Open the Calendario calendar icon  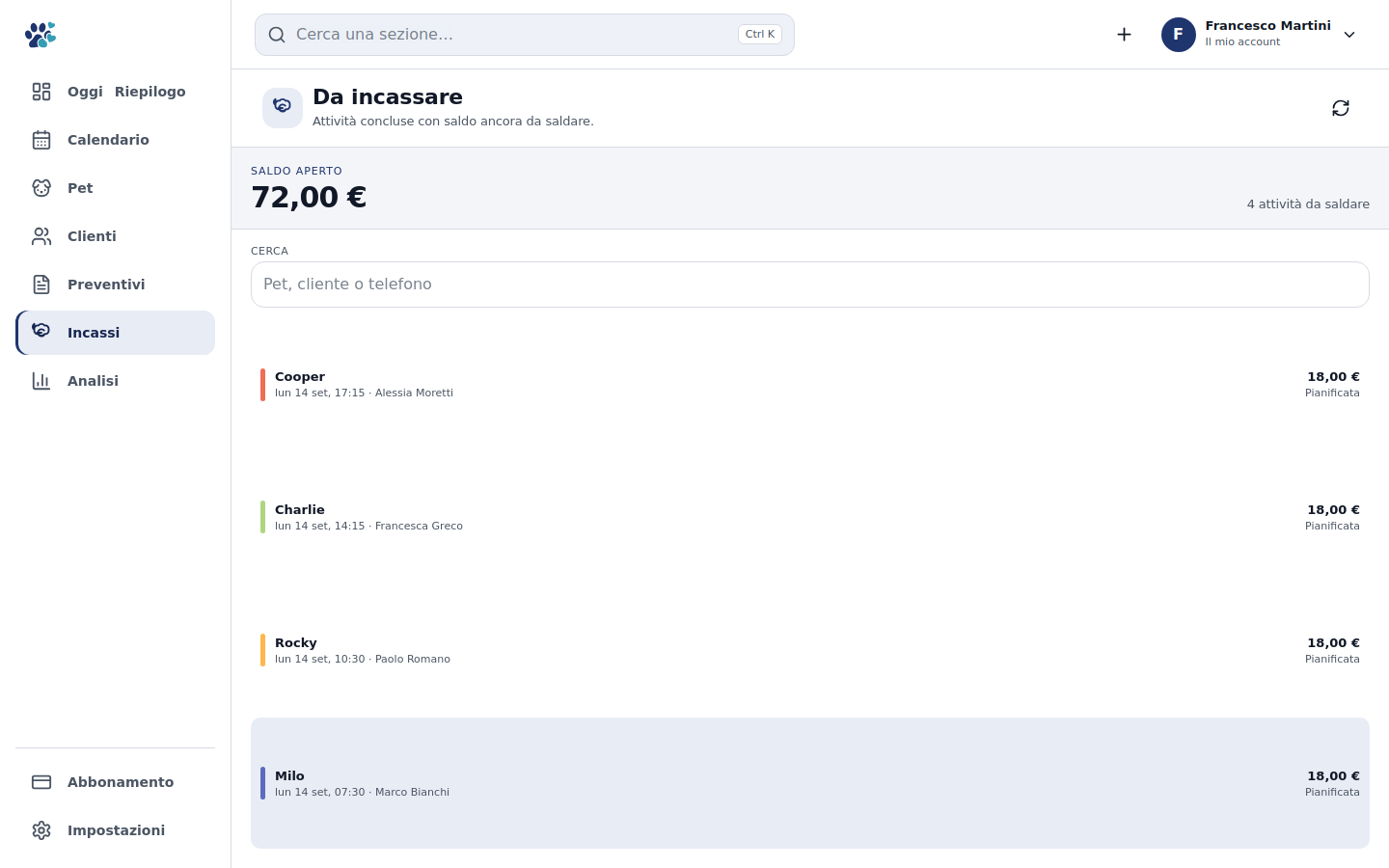point(41,140)
